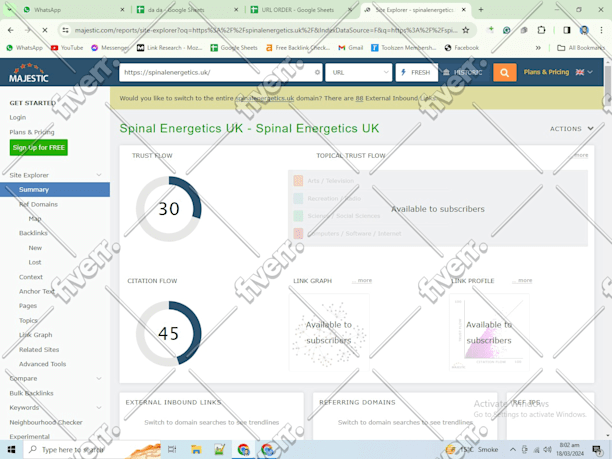Click the browser address bar

(x=266, y=30)
